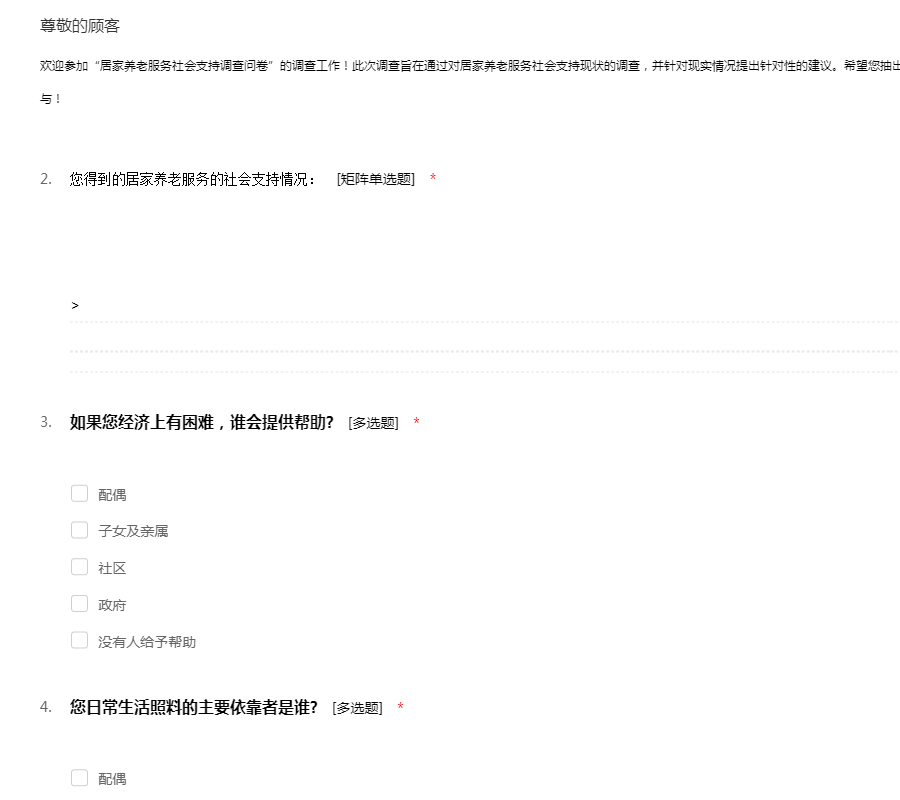Enable the 社区 checkbox option

(80, 567)
